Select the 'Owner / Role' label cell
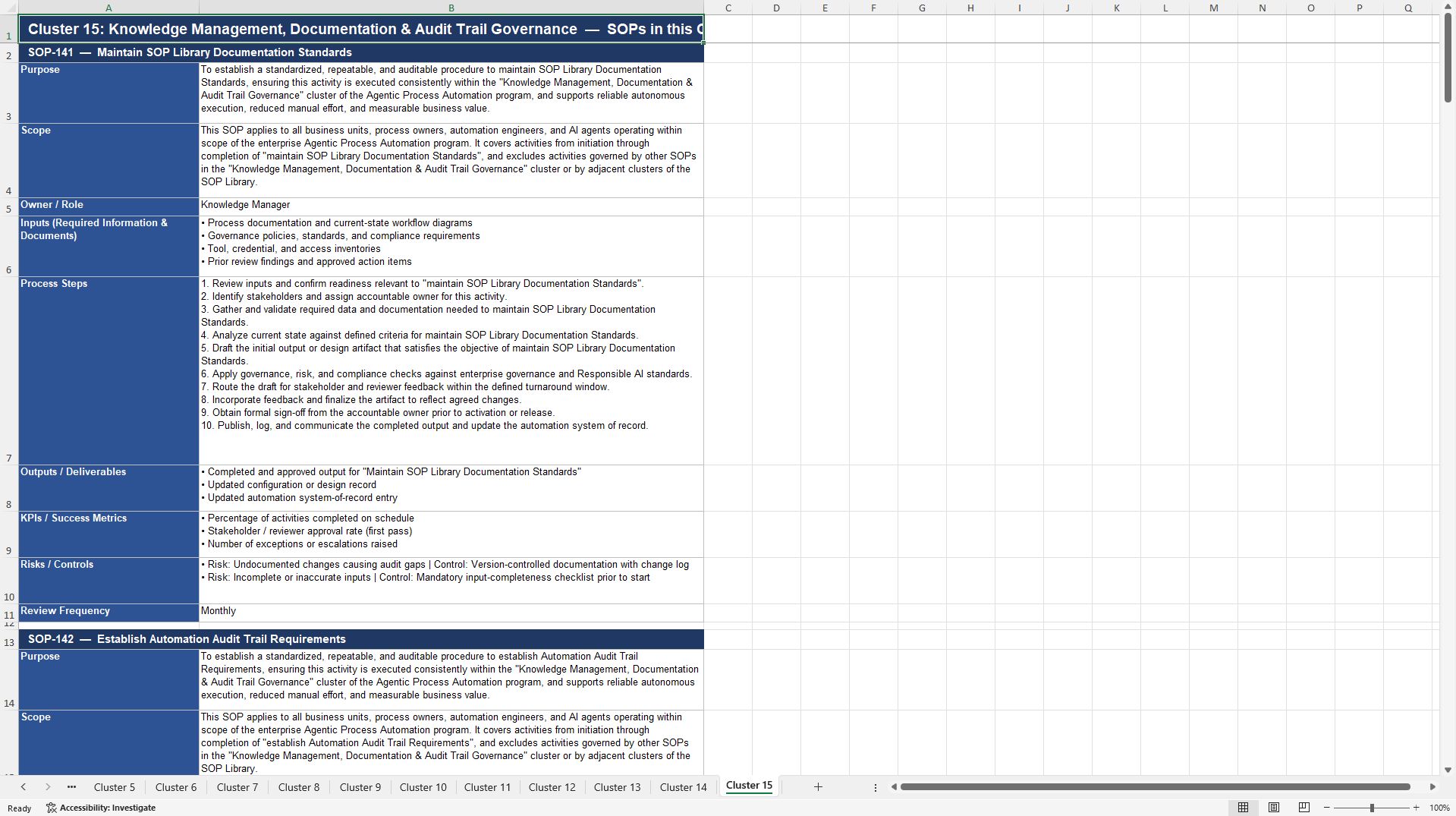Viewport: 1456px width, 816px height. (x=108, y=206)
